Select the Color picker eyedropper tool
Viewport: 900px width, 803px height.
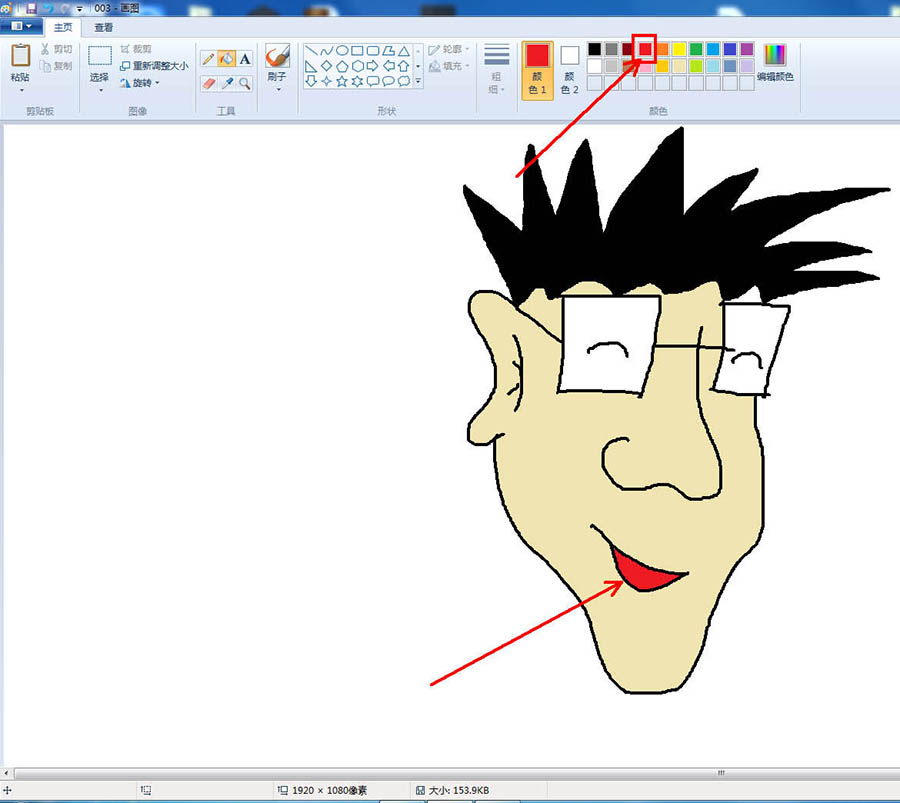(x=227, y=84)
